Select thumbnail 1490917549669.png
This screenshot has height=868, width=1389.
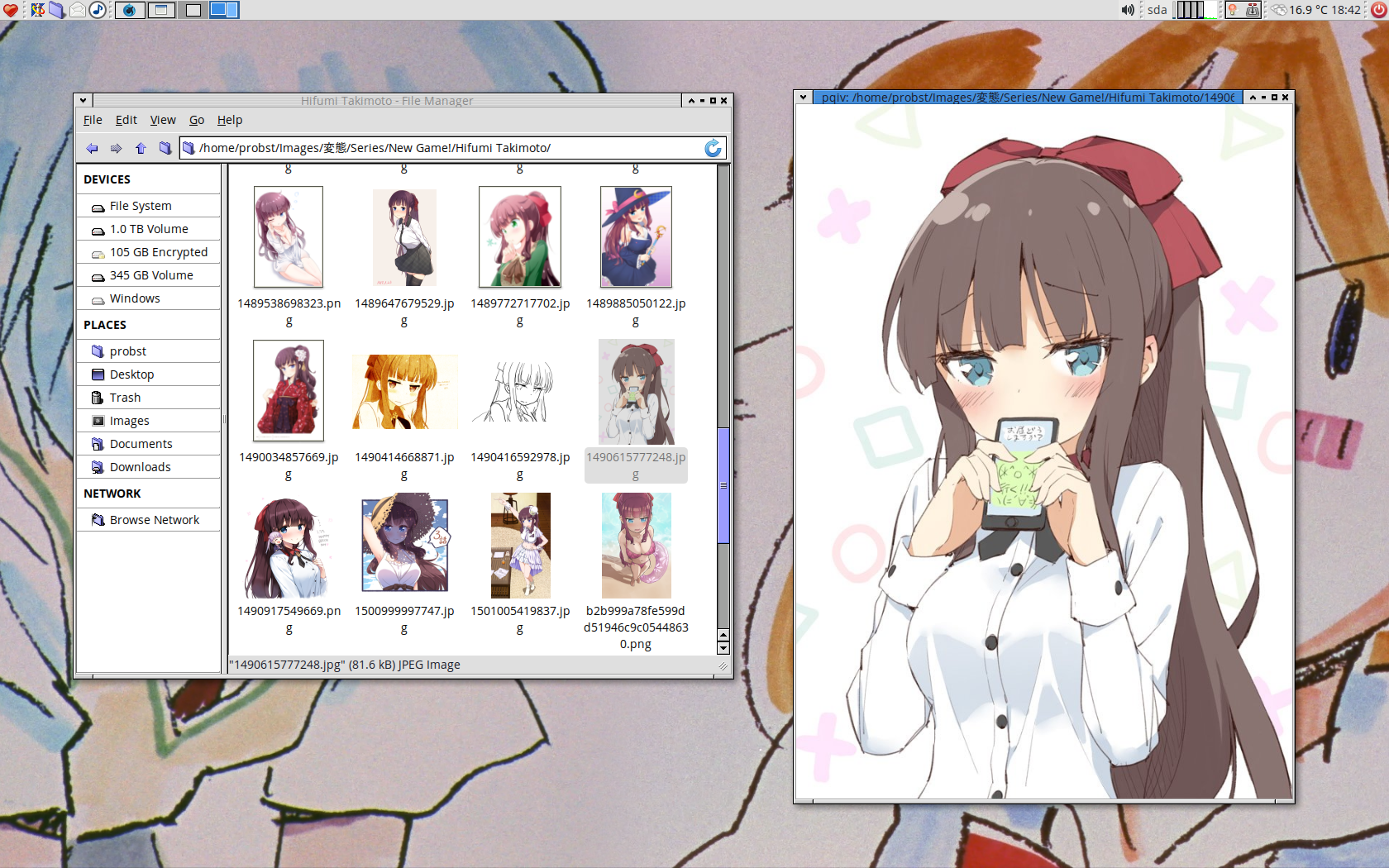click(289, 546)
